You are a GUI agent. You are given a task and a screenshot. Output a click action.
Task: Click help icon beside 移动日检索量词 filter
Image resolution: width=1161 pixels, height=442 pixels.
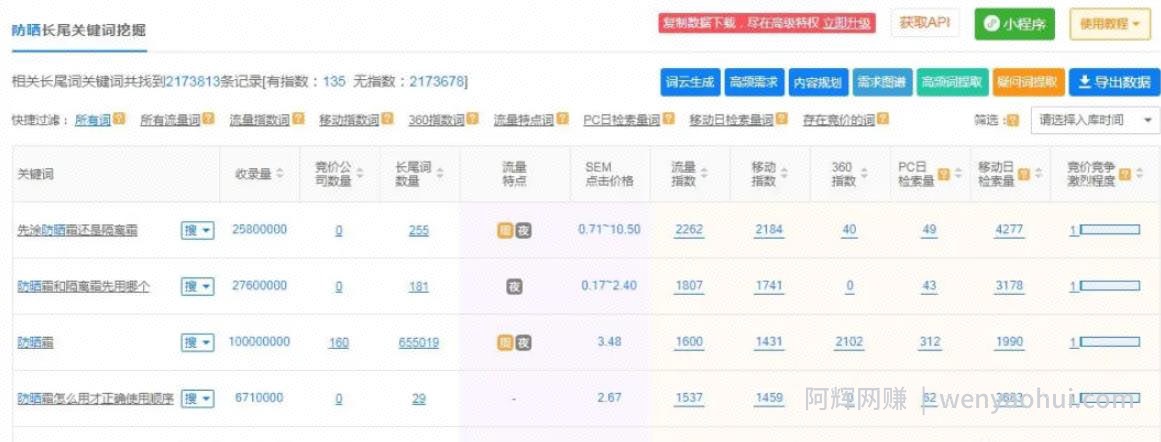coord(782,118)
